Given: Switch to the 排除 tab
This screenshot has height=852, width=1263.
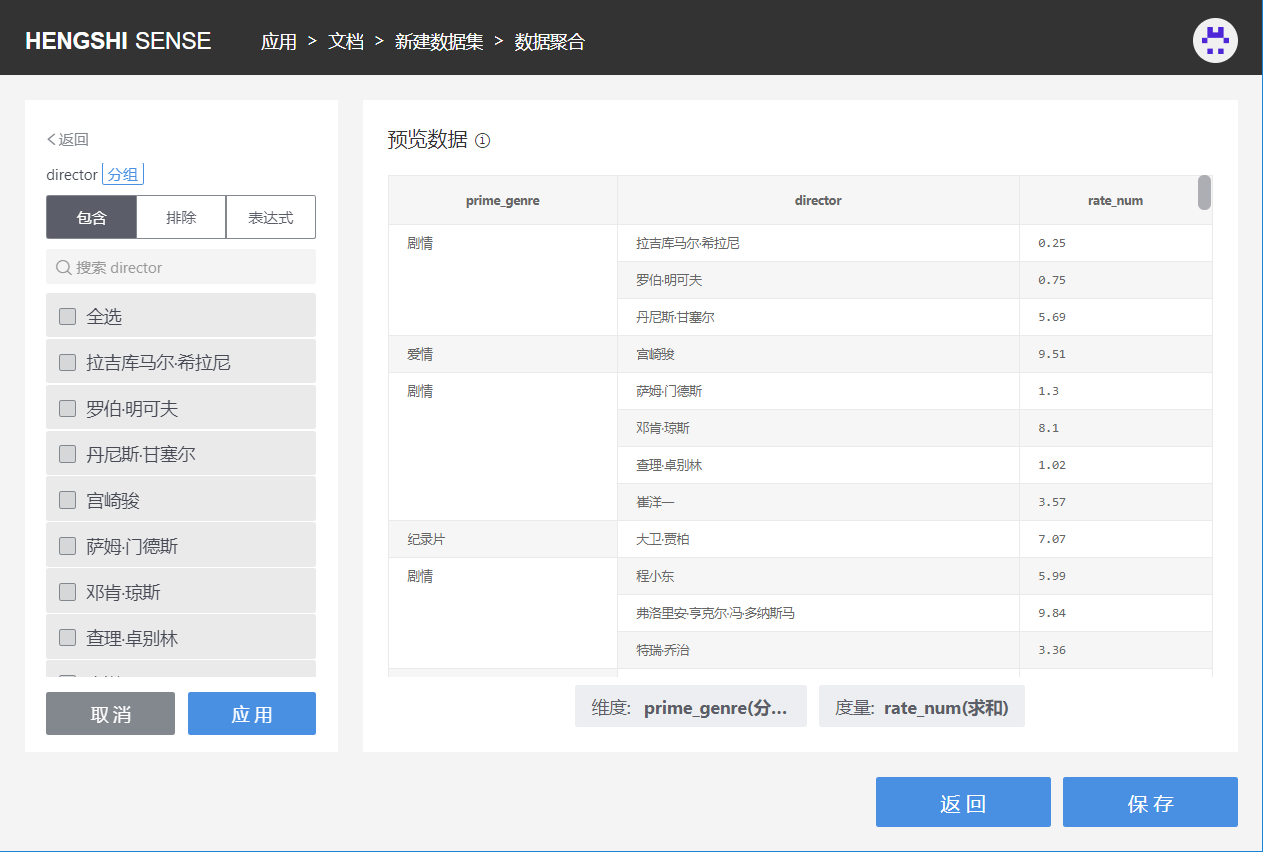Looking at the screenshot, I should click(181, 217).
